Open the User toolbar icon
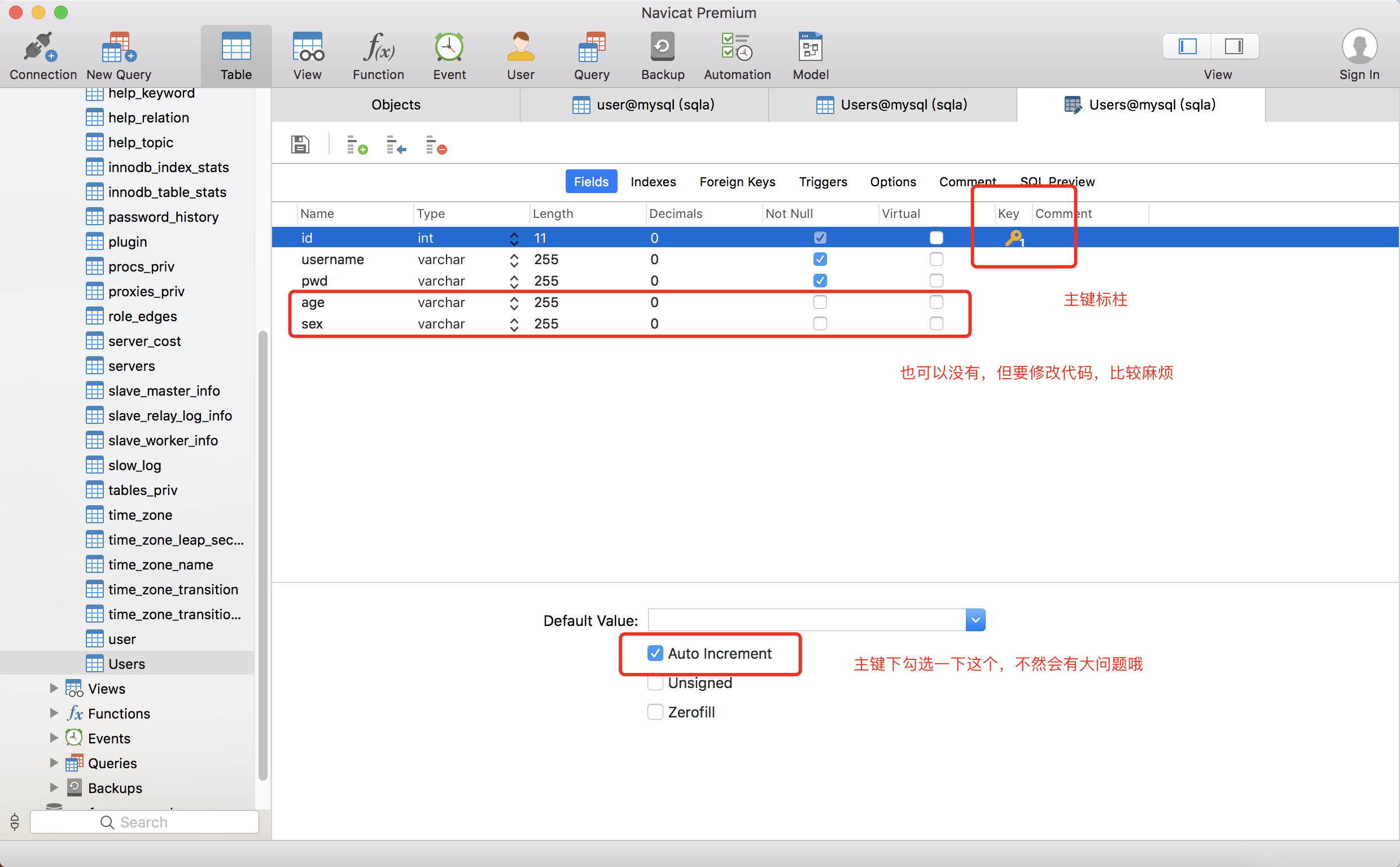 [x=520, y=47]
